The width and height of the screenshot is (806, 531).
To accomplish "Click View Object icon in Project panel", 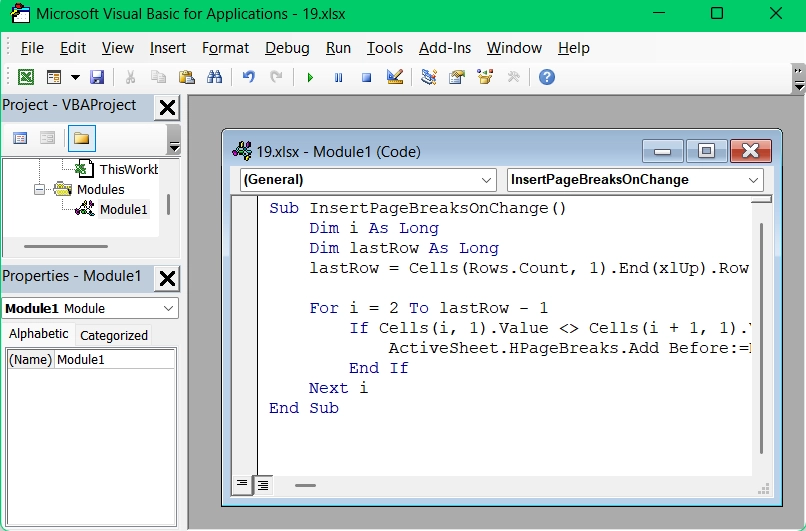I will point(47,138).
